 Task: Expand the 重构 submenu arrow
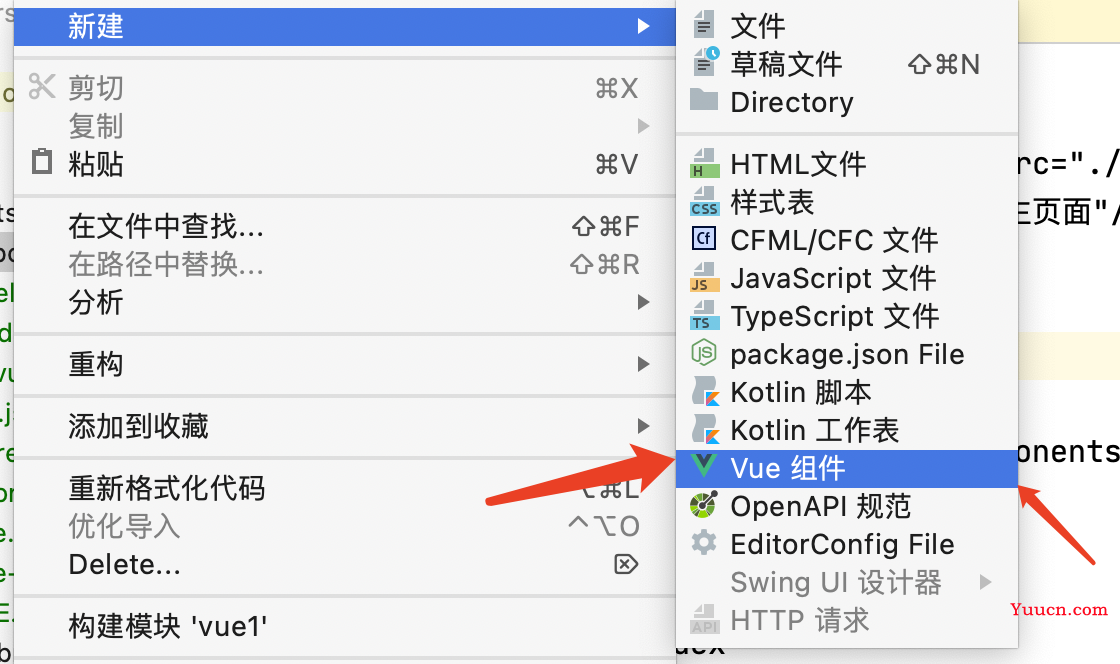[643, 364]
